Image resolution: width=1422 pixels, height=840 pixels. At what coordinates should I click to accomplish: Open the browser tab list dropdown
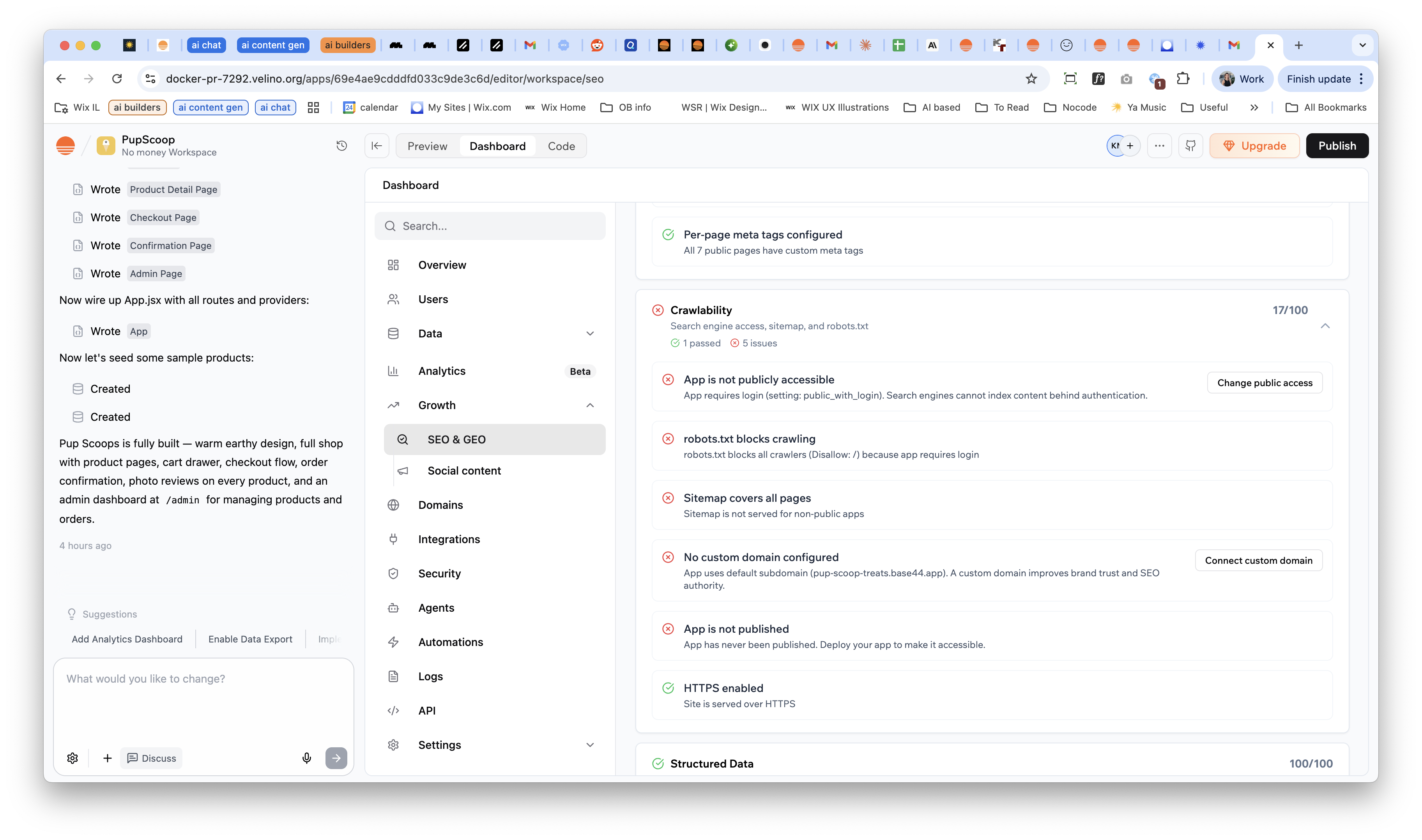[x=1362, y=45]
